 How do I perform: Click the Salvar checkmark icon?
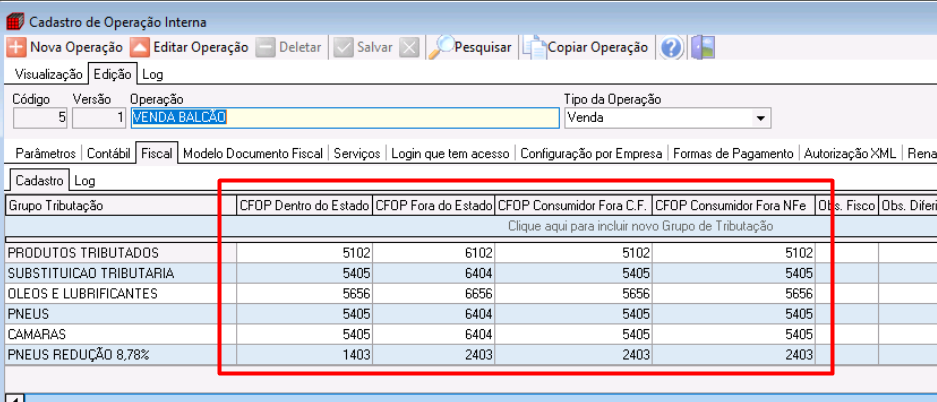click(344, 47)
